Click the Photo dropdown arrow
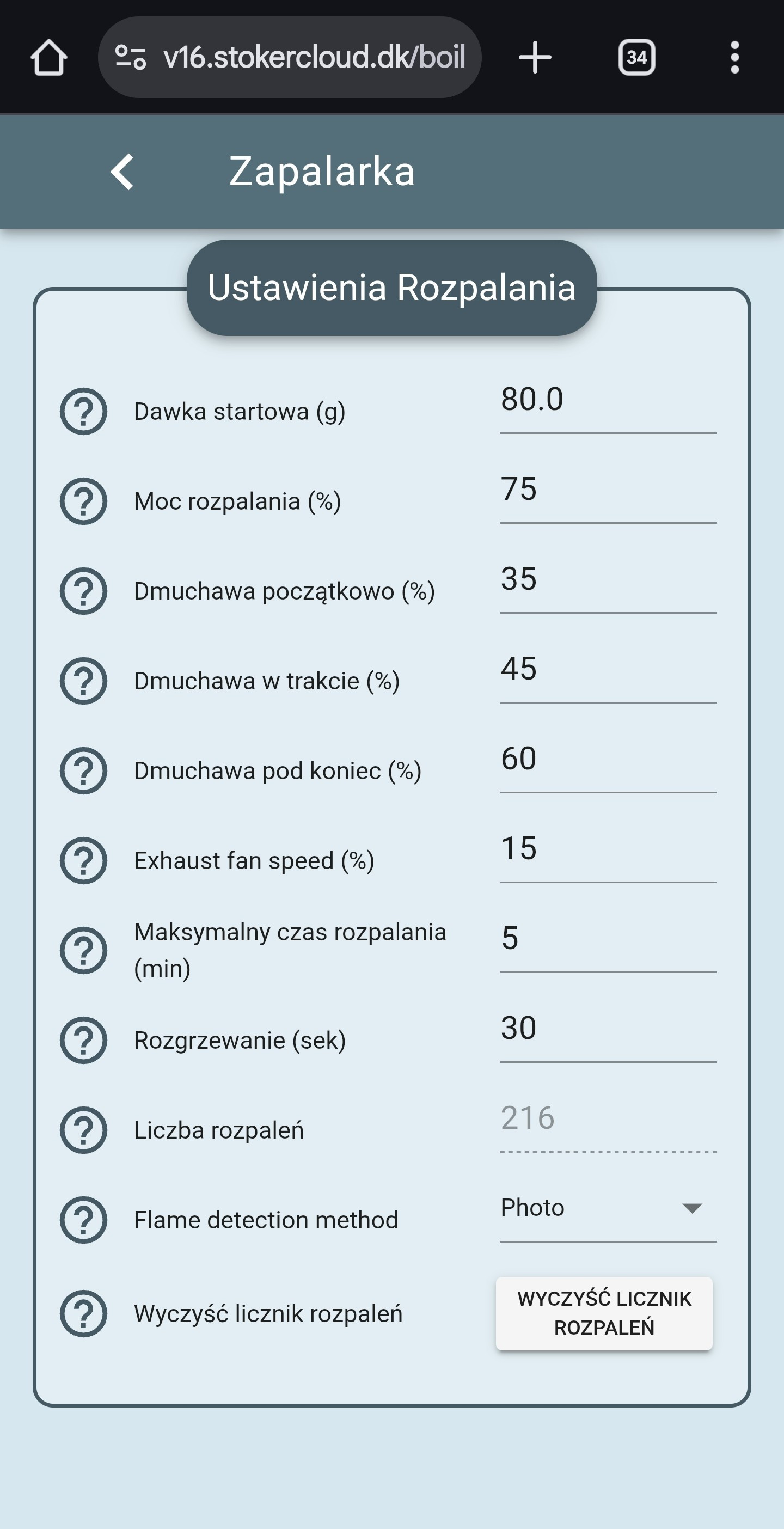 (692, 1208)
